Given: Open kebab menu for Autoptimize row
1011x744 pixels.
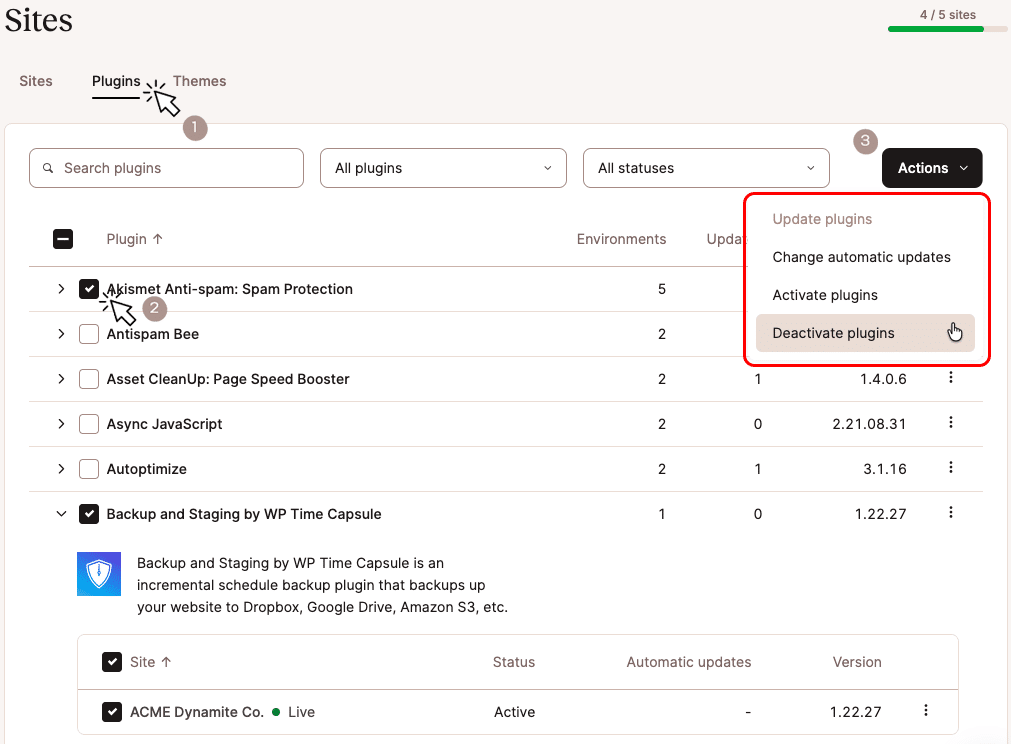Looking at the screenshot, I should [x=950, y=468].
